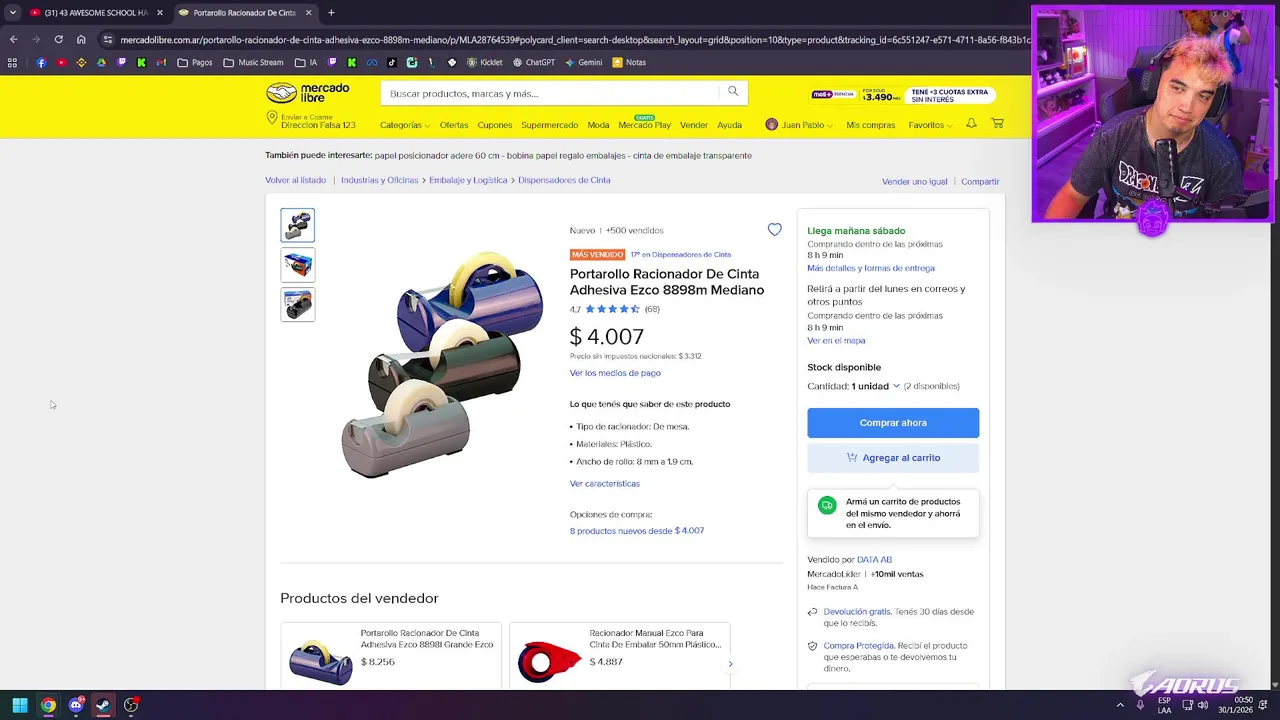Viewport: 1280px width, 720px height.
Task: Reload the page in browser toolbar
Action: click(58, 40)
